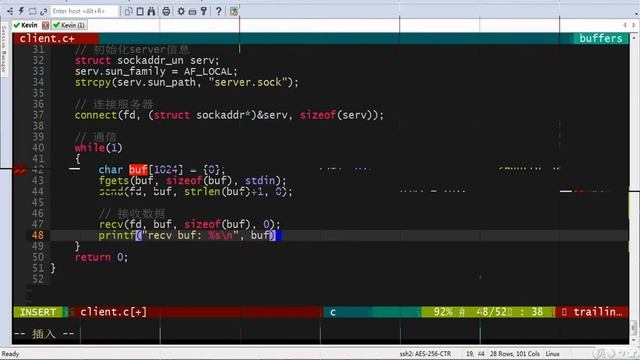Click the trailing whitespace warning segment
Image resolution: width=640 pixels, height=360 pixels.
point(593,312)
